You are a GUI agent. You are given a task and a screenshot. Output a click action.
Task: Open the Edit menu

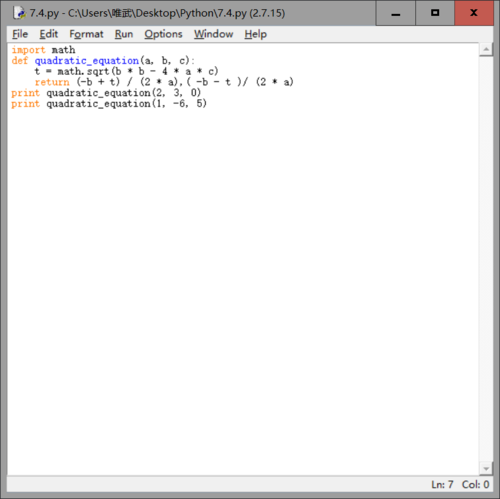tap(49, 34)
